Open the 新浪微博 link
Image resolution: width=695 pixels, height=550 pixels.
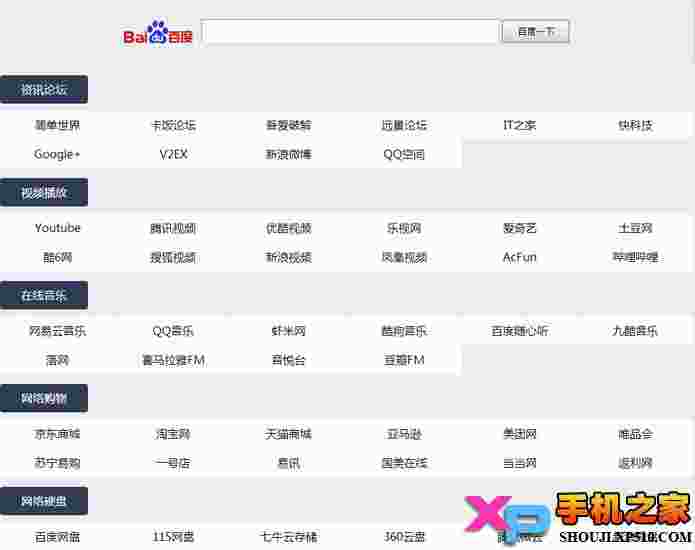click(289, 154)
